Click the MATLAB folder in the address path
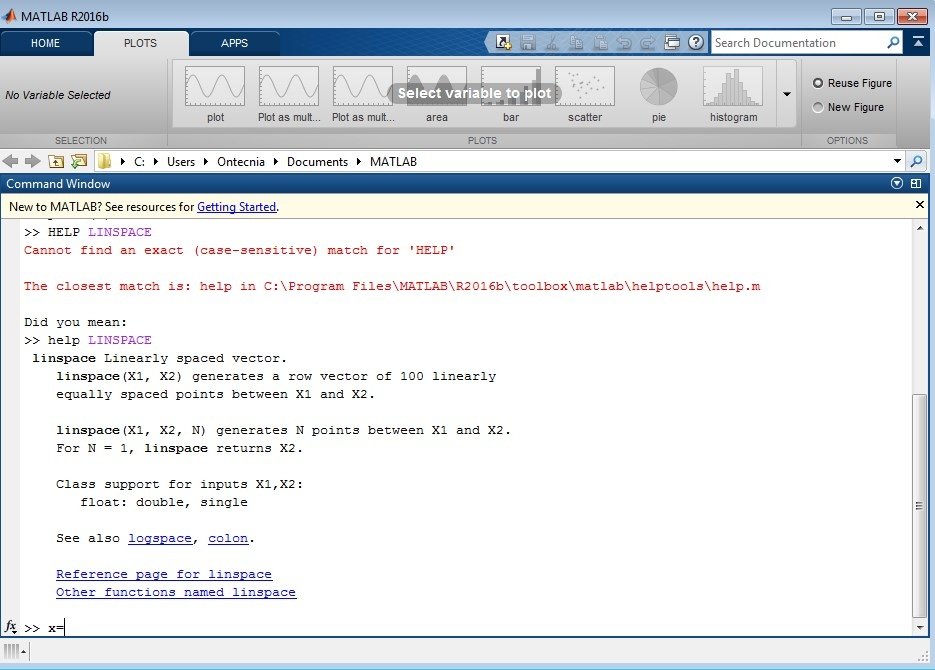Viewport: 935px width, 670px height. click(393, 162)
